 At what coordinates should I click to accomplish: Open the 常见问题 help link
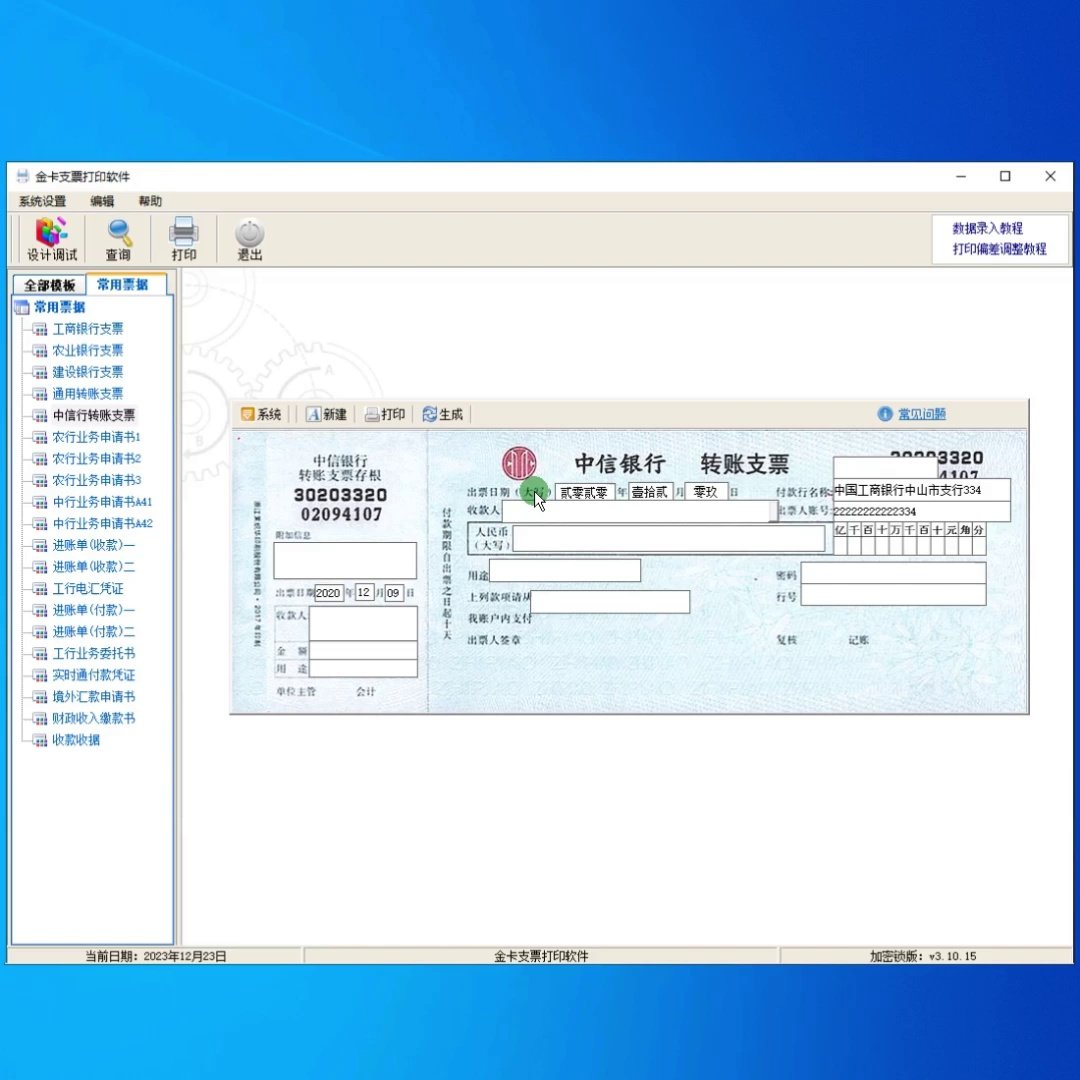[x=922, y=414]
